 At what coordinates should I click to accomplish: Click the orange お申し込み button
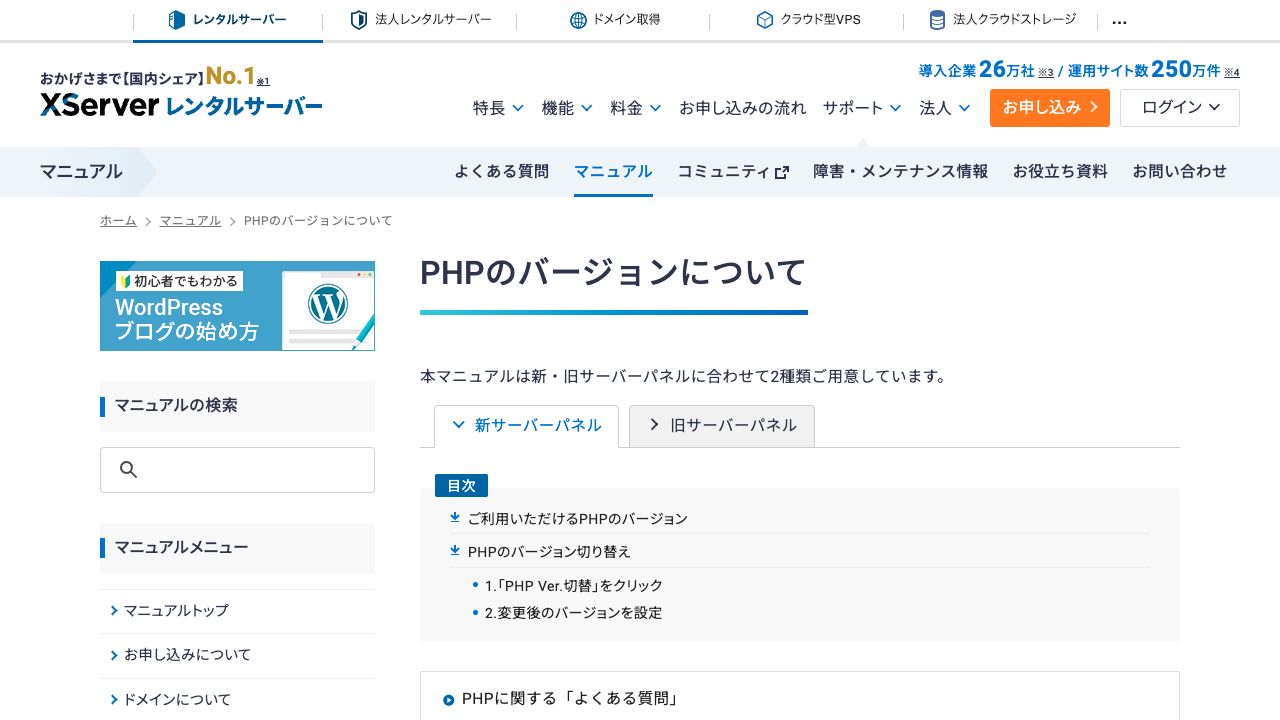pyautogui.click(x=1050, y=108)
